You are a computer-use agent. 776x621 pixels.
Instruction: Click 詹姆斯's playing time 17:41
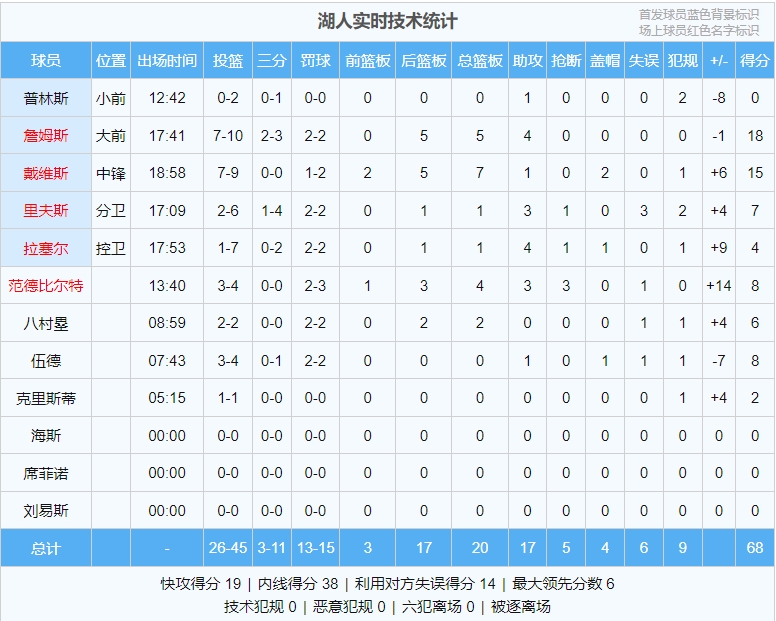167,136
